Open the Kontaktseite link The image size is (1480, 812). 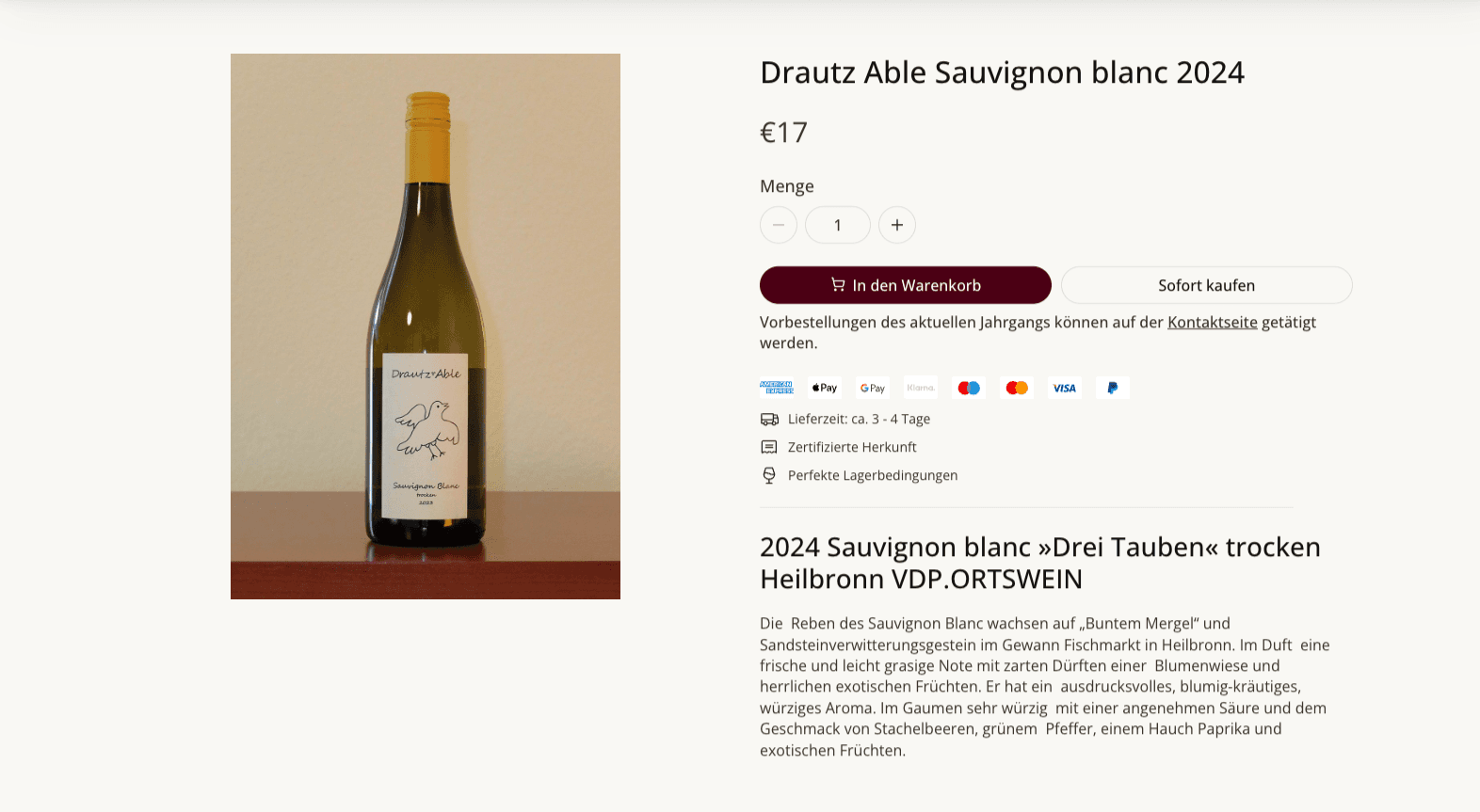(x=1213, y=322)
